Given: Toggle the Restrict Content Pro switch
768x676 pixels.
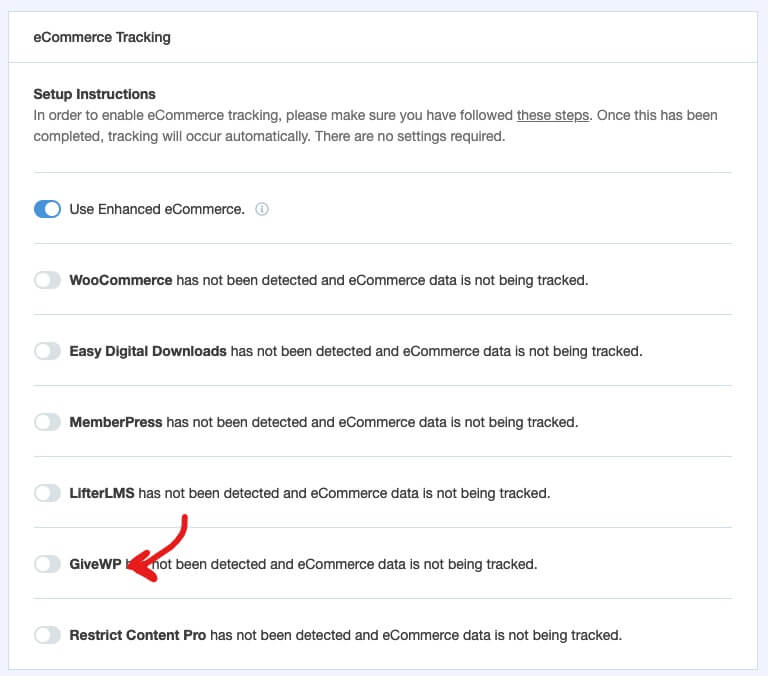Looking at the screenshot, I should pos(48,635).
